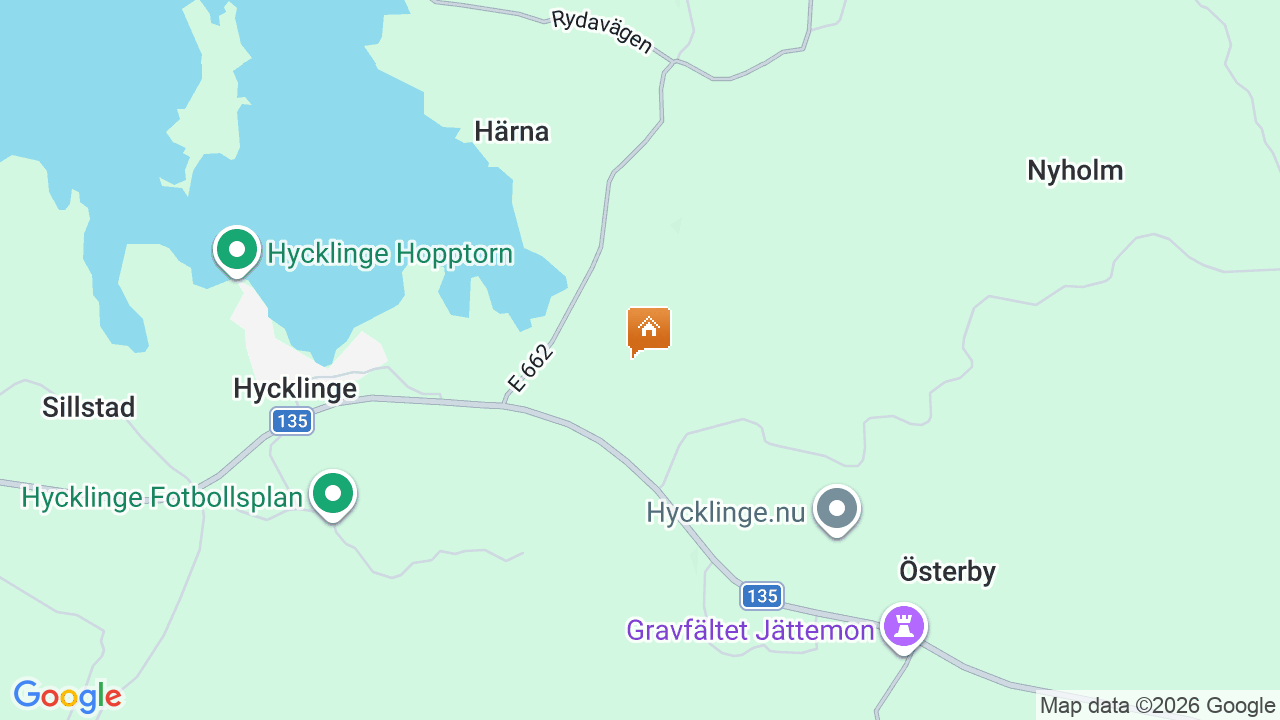1280x720 pixels.
Task: Click the Hycklinge Hopptorn green pin
Action: (237, 250)
